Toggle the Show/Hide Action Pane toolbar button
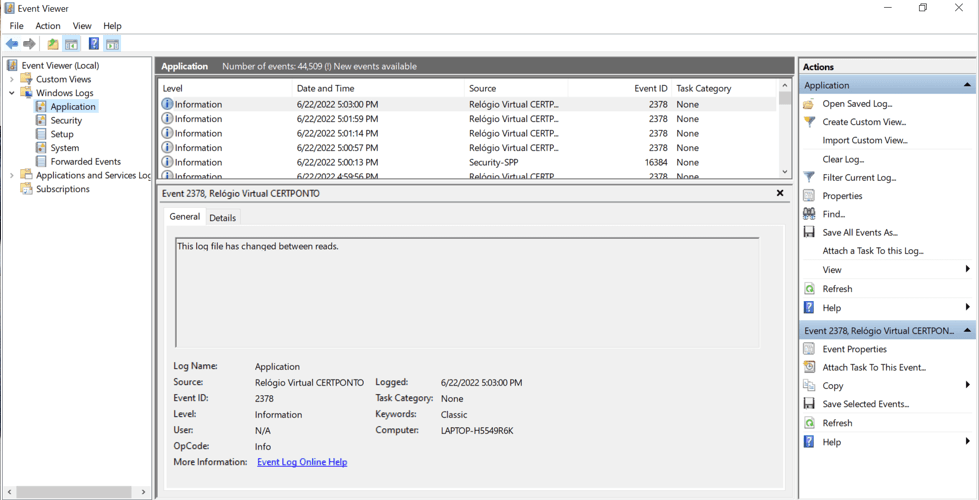The image size is (979, 500). coord(112,44)
